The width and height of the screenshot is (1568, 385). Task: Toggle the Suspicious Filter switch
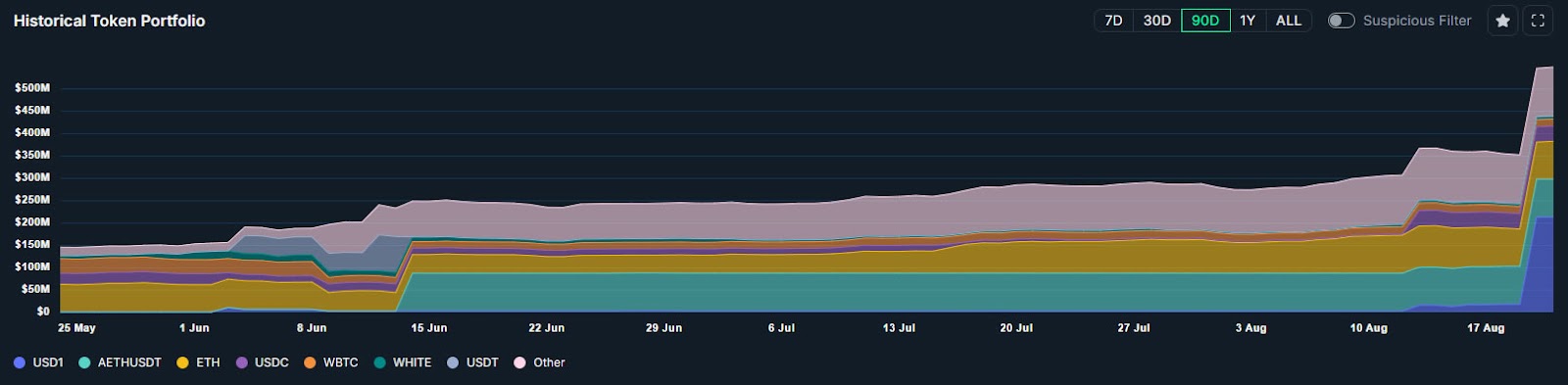(1341, 21)
